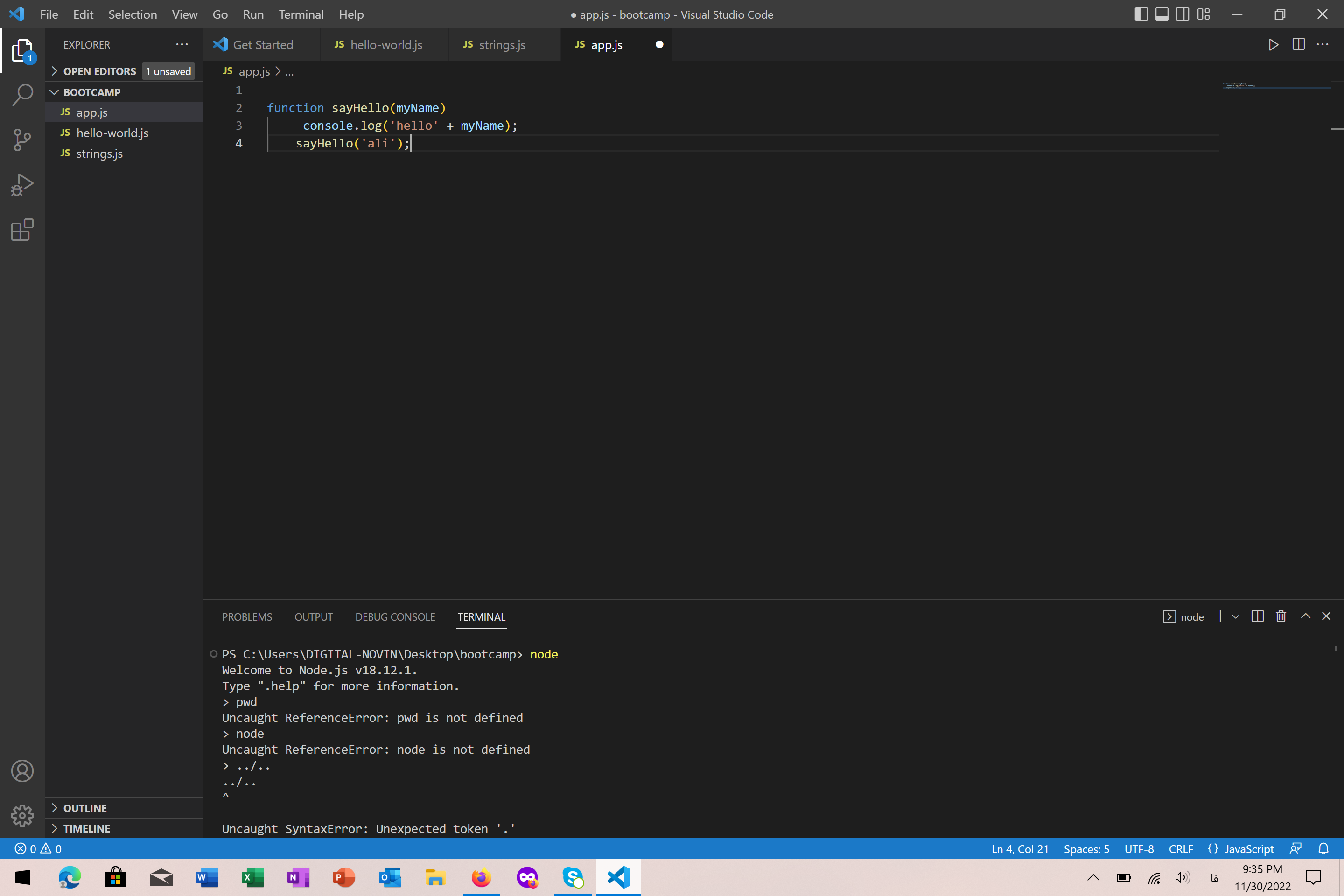Screen dimensions: 1344x896
Task: Split the editor to the right
Action: click(1298, 45)
